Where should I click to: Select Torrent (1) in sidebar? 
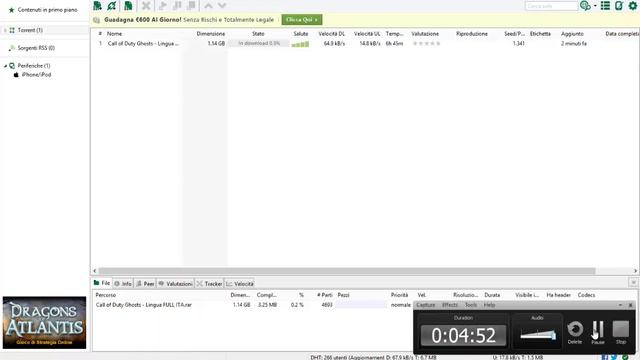(30, 30)
